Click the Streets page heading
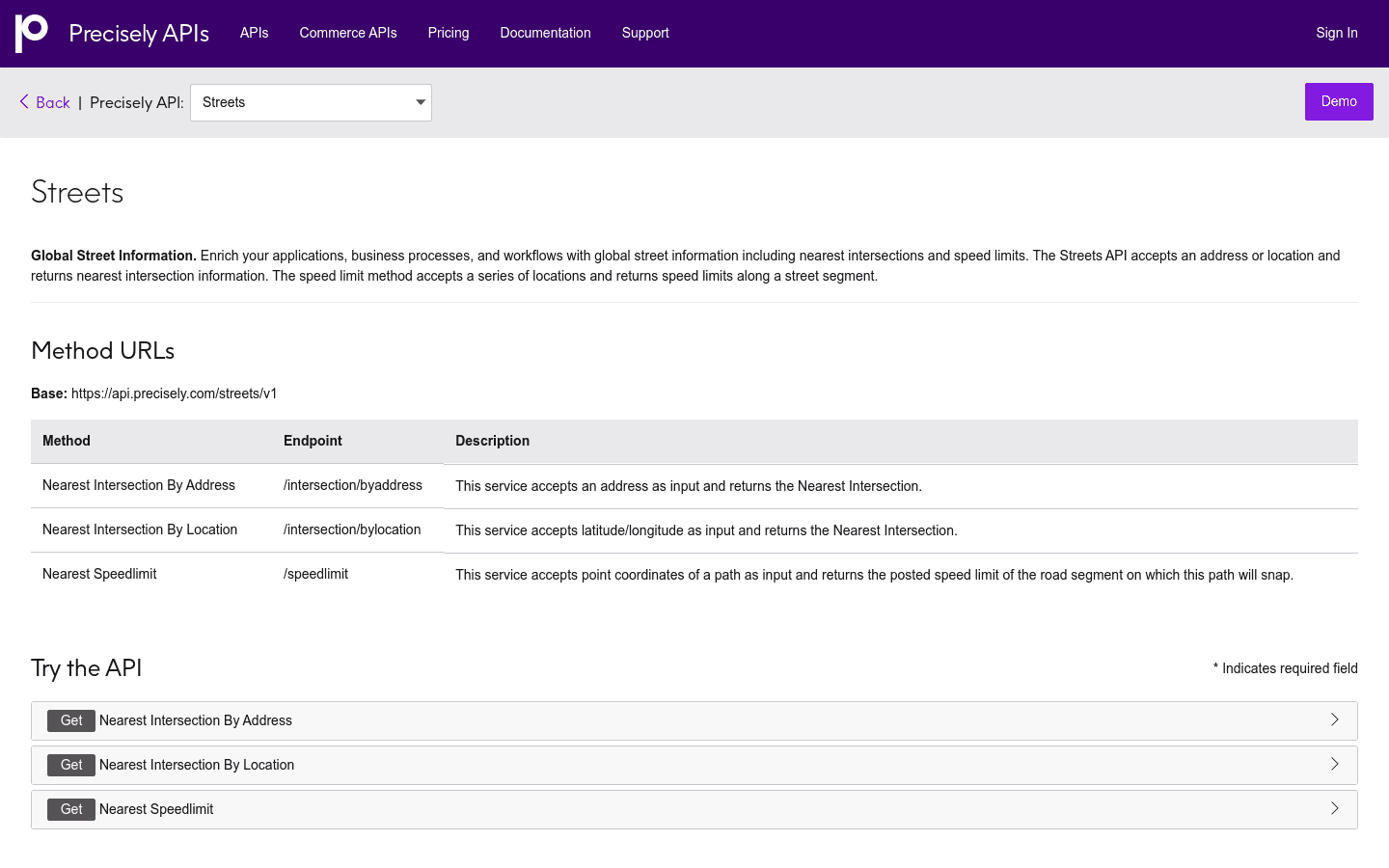The height and width of the screenshot is (868, 1389). point(77,192)
